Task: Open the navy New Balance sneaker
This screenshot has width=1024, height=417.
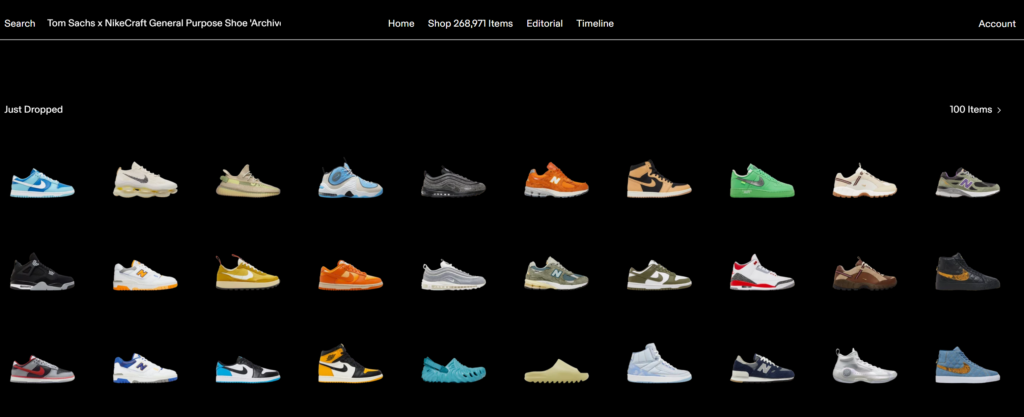Action: [x=762, y=368]
